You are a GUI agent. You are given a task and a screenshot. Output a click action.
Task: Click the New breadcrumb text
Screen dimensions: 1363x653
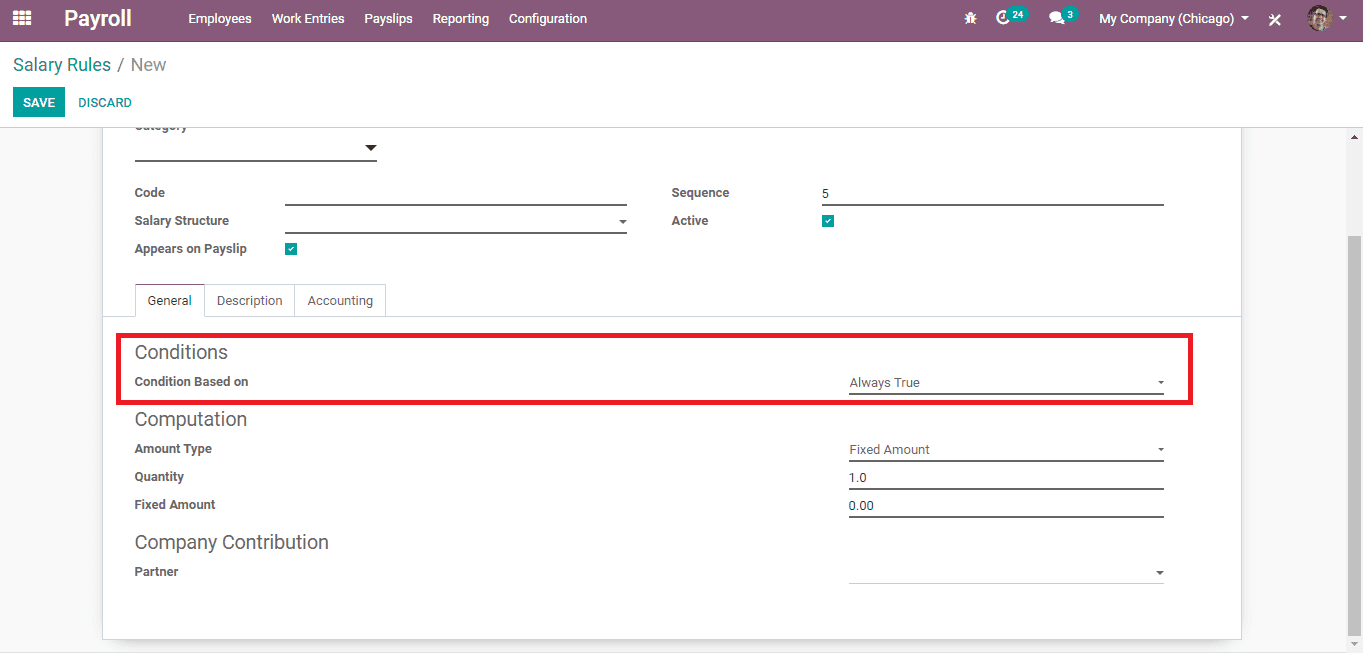point(148,65)
